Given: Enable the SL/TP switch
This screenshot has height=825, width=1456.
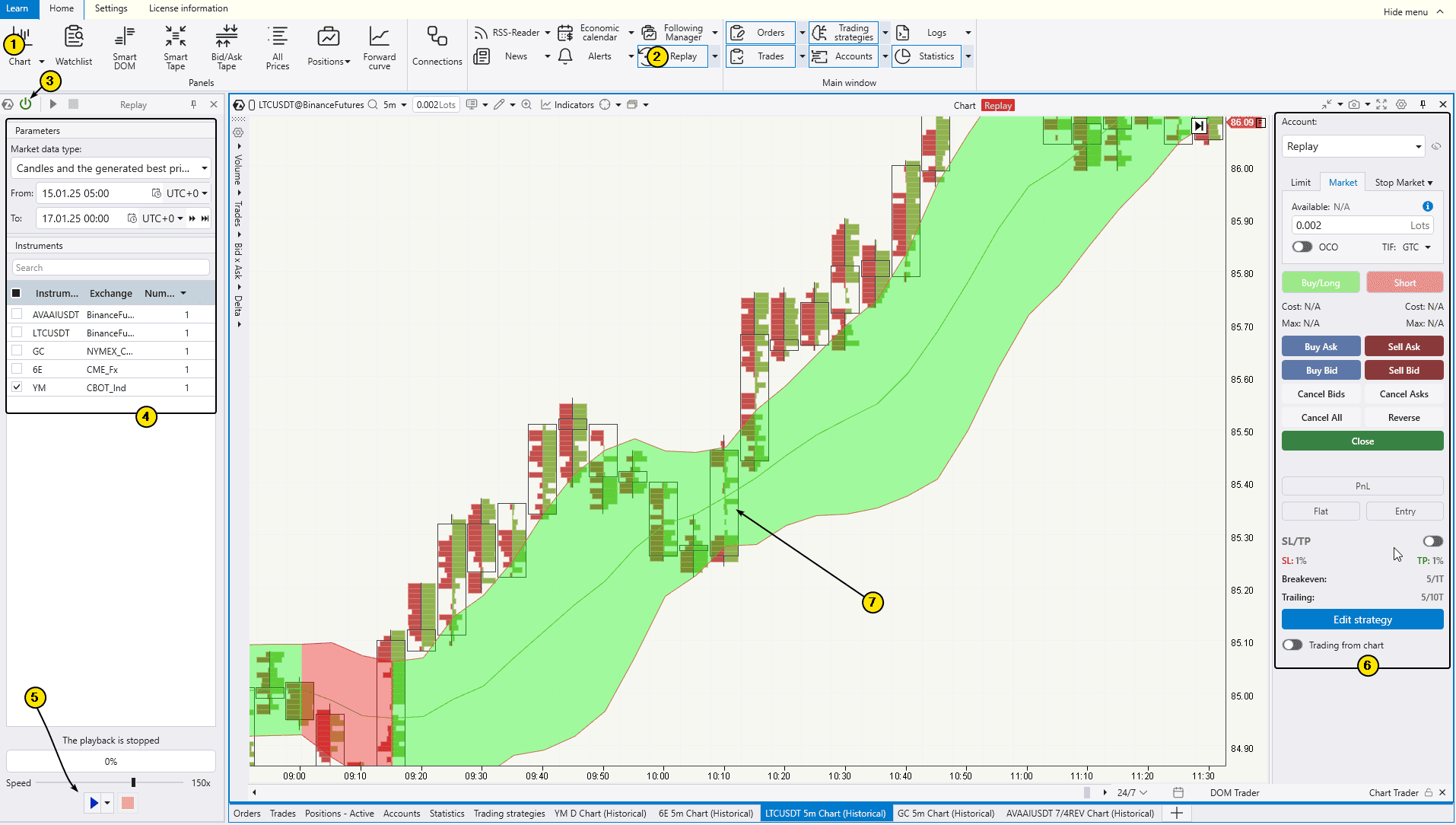Looking at the screenshot, I should [1432, 541].
